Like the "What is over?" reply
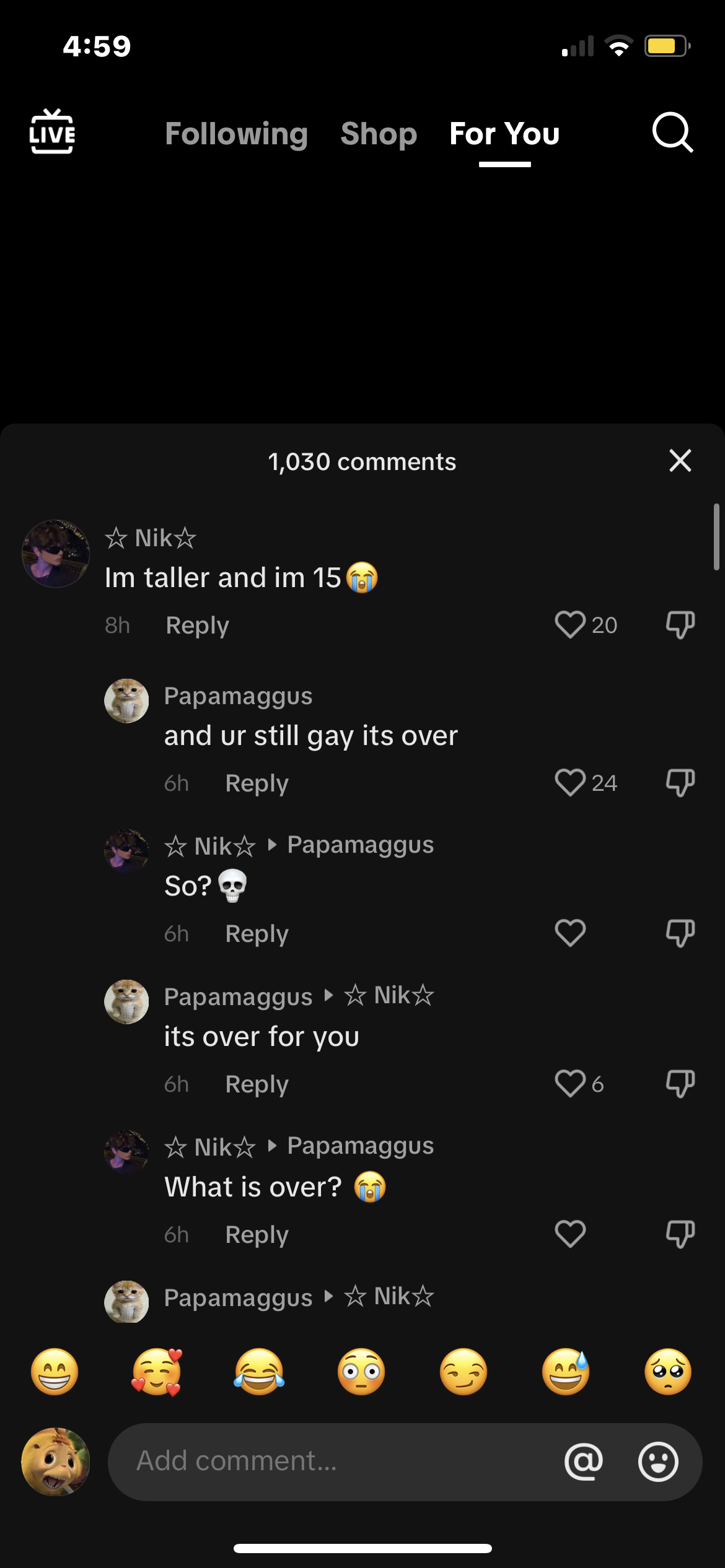This screenshot has height=1568, width=725. [569, 1234]
